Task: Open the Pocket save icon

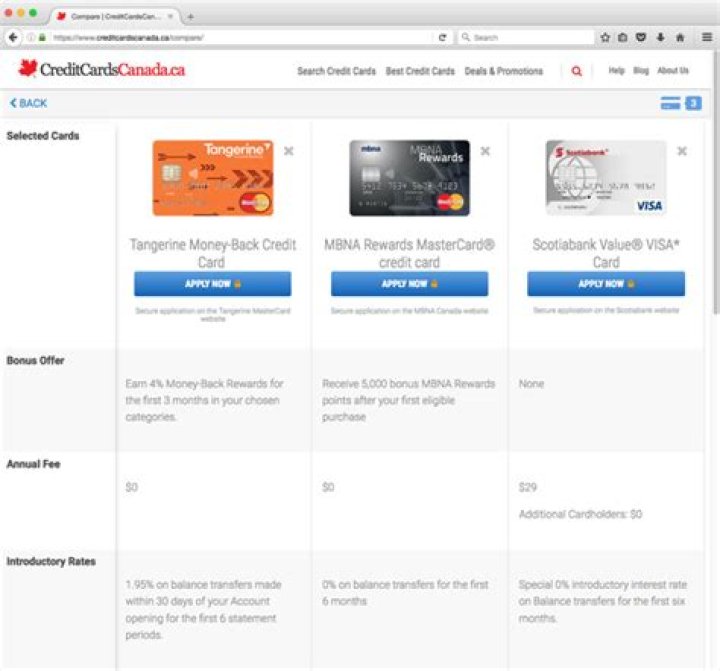Action: (x=641, y=38)
